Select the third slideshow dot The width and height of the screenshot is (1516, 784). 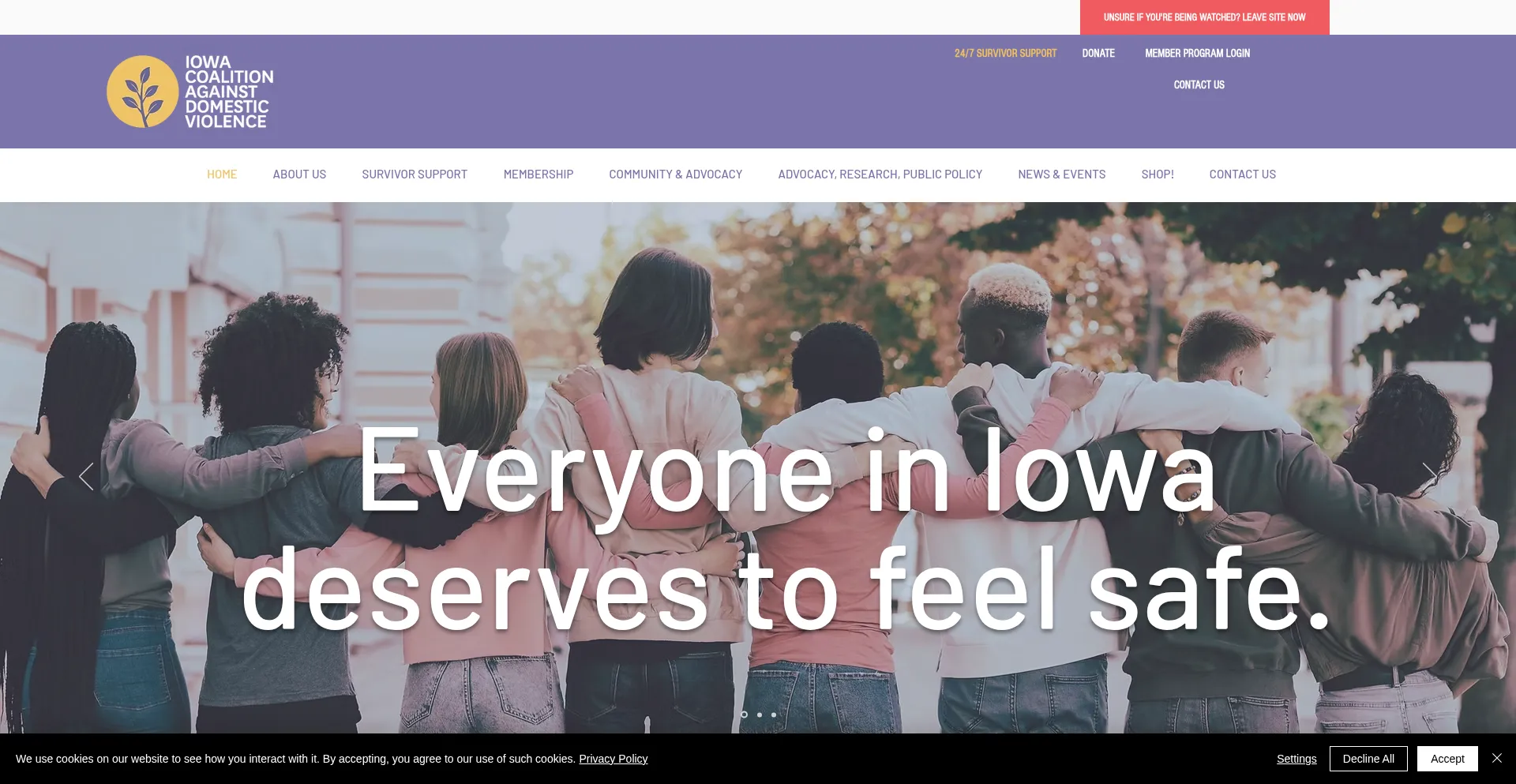[774, 715]
